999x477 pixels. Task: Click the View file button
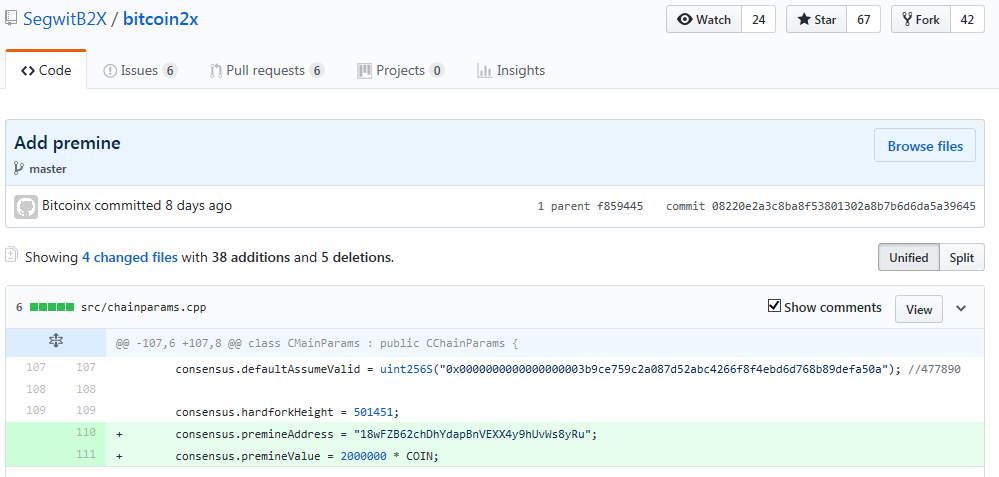[x=919, y=309]
